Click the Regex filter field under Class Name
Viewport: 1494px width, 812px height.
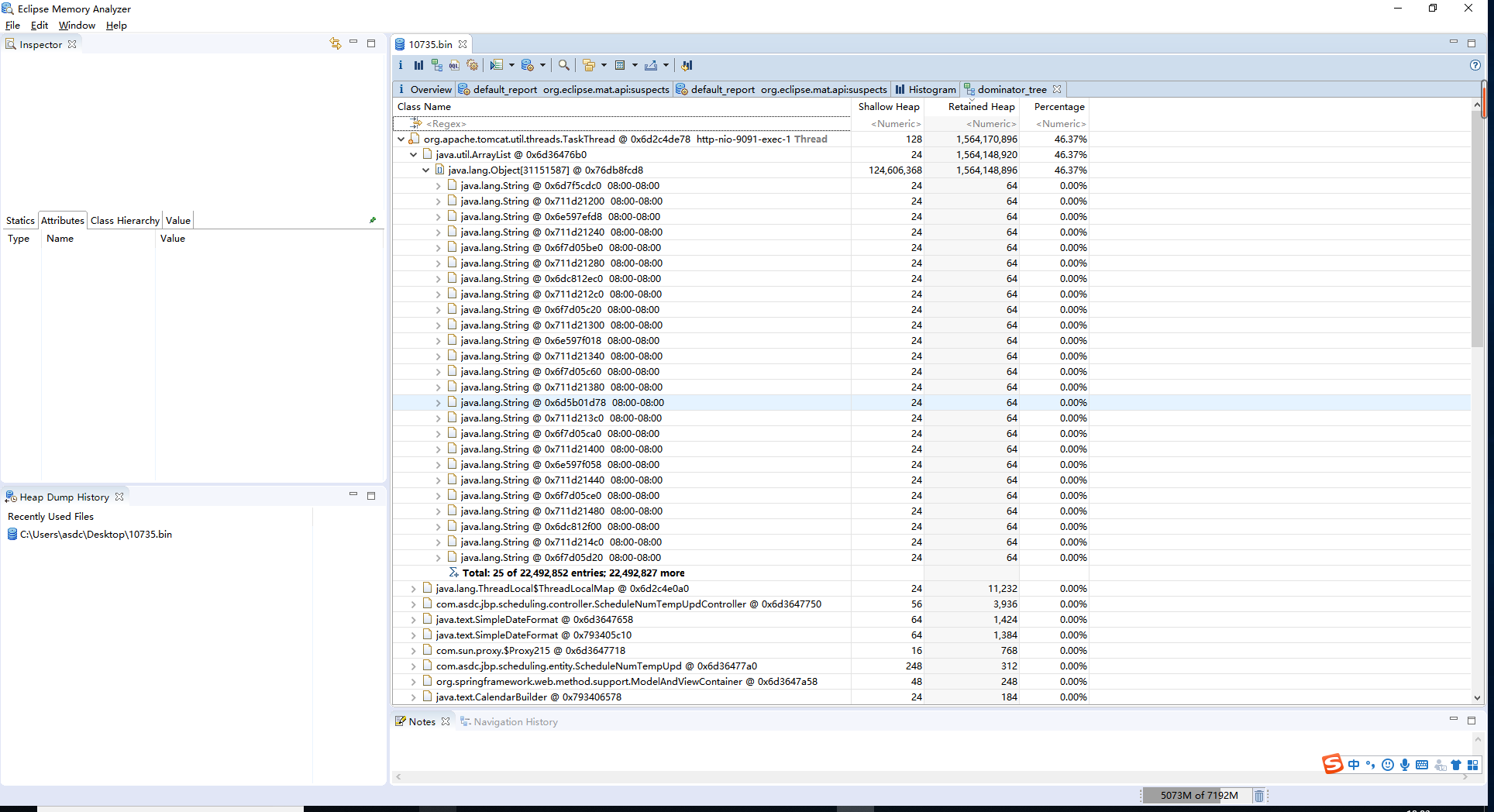(622, 124)
